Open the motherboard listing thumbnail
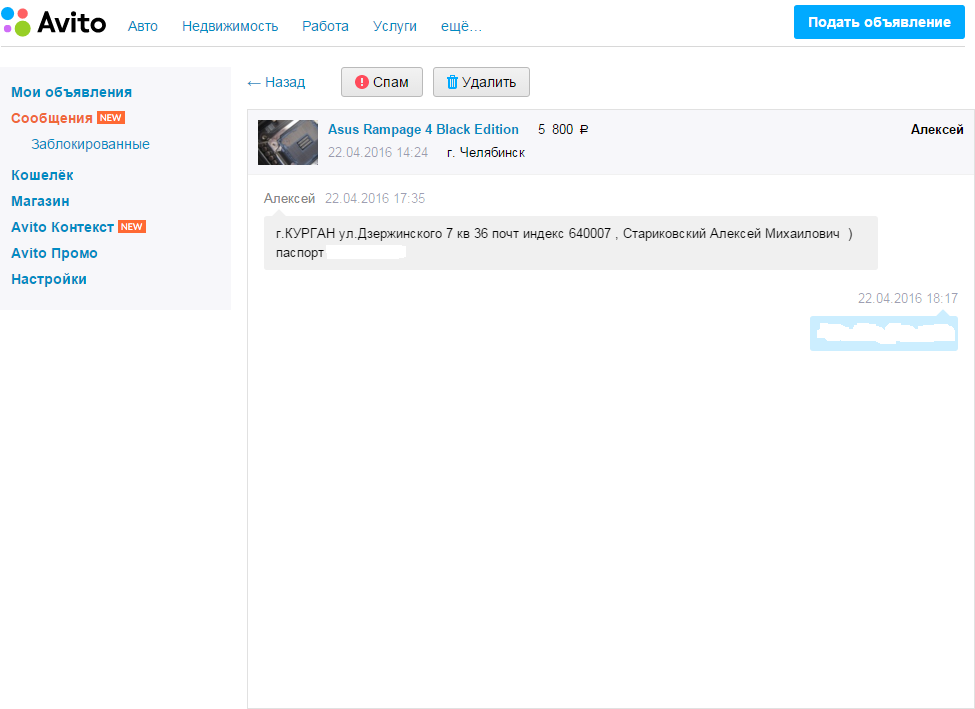975x709 pixels. [288, 142]
